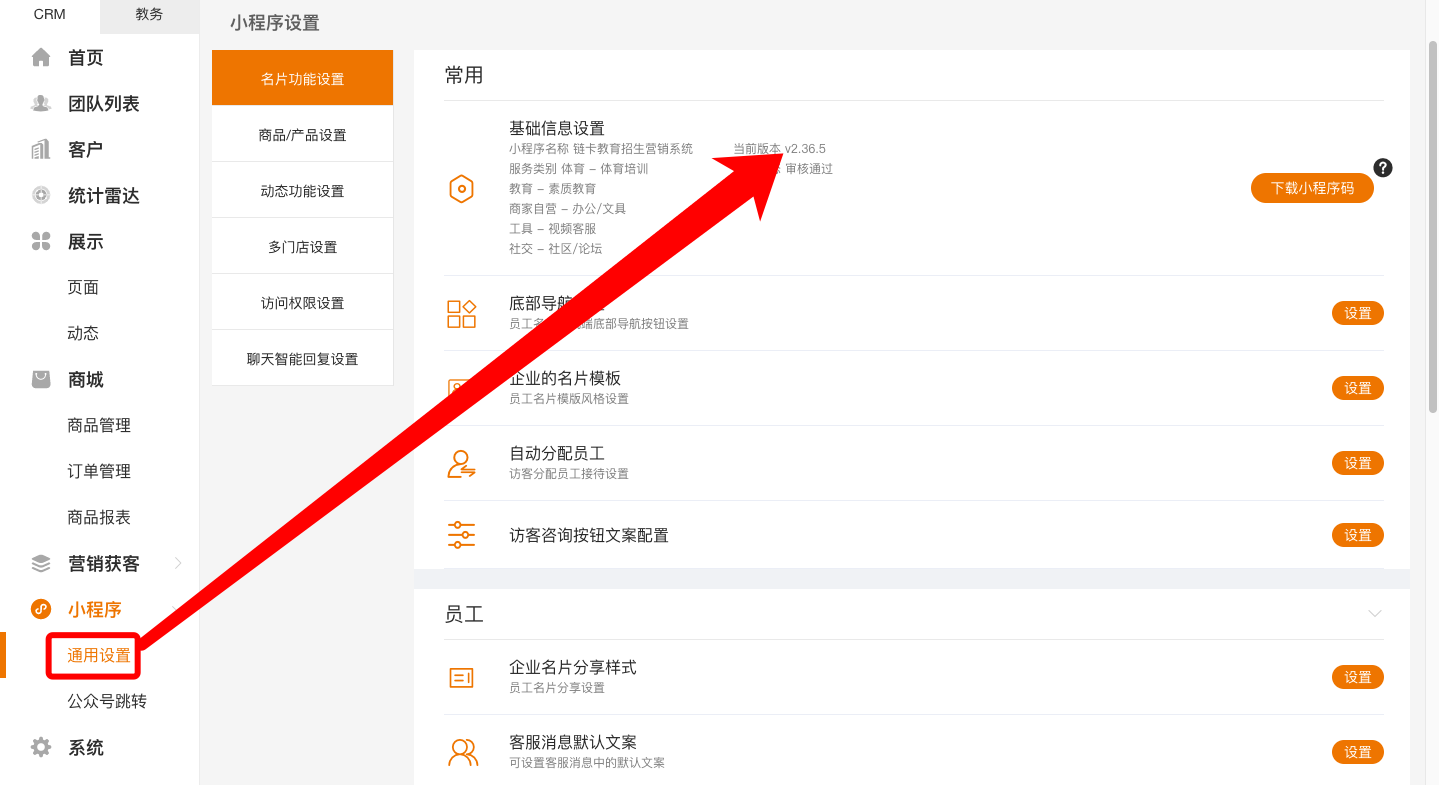1439x785 pixels.
Task: Expand the 营销获客 sidebar menu chevron
Action: tap(178, 563)
